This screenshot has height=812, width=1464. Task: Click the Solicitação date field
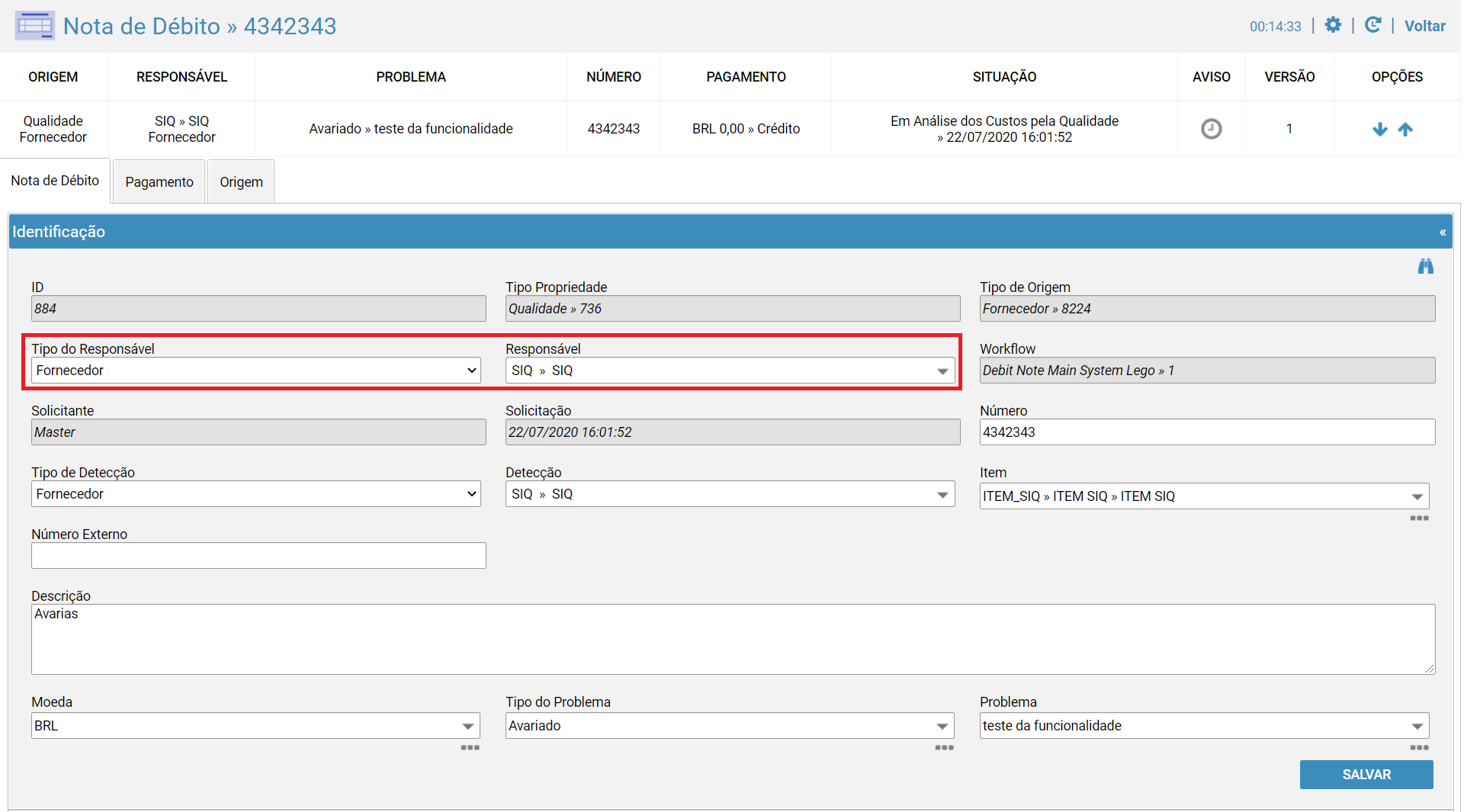pyautogui.click(x=733, y=432)
